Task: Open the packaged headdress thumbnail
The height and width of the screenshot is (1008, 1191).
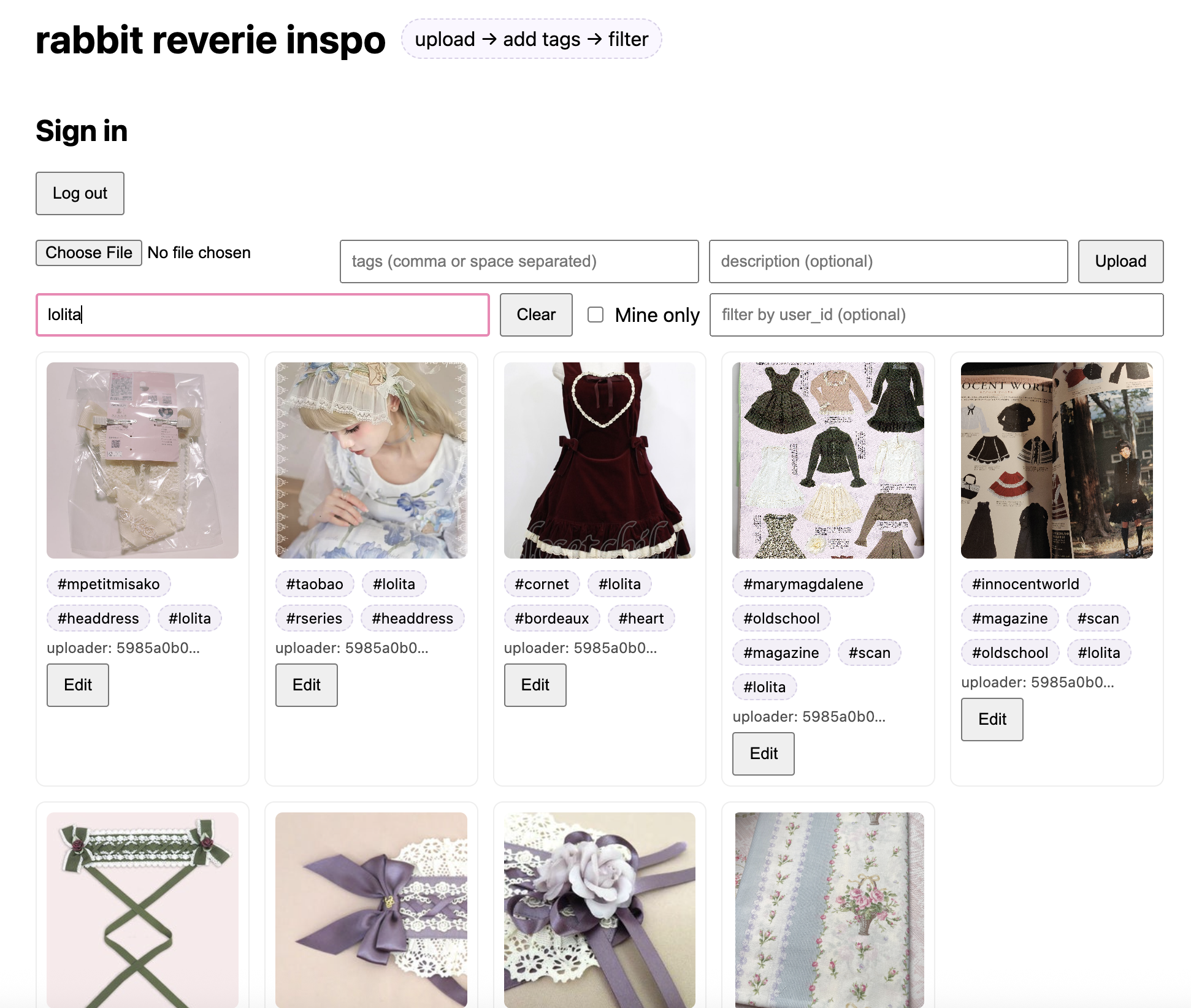Action: click(x=142, y=460)
